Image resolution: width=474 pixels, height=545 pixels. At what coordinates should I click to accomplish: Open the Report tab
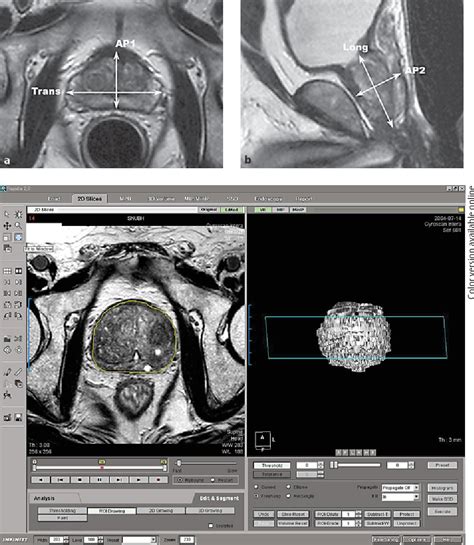pos(304,198)
